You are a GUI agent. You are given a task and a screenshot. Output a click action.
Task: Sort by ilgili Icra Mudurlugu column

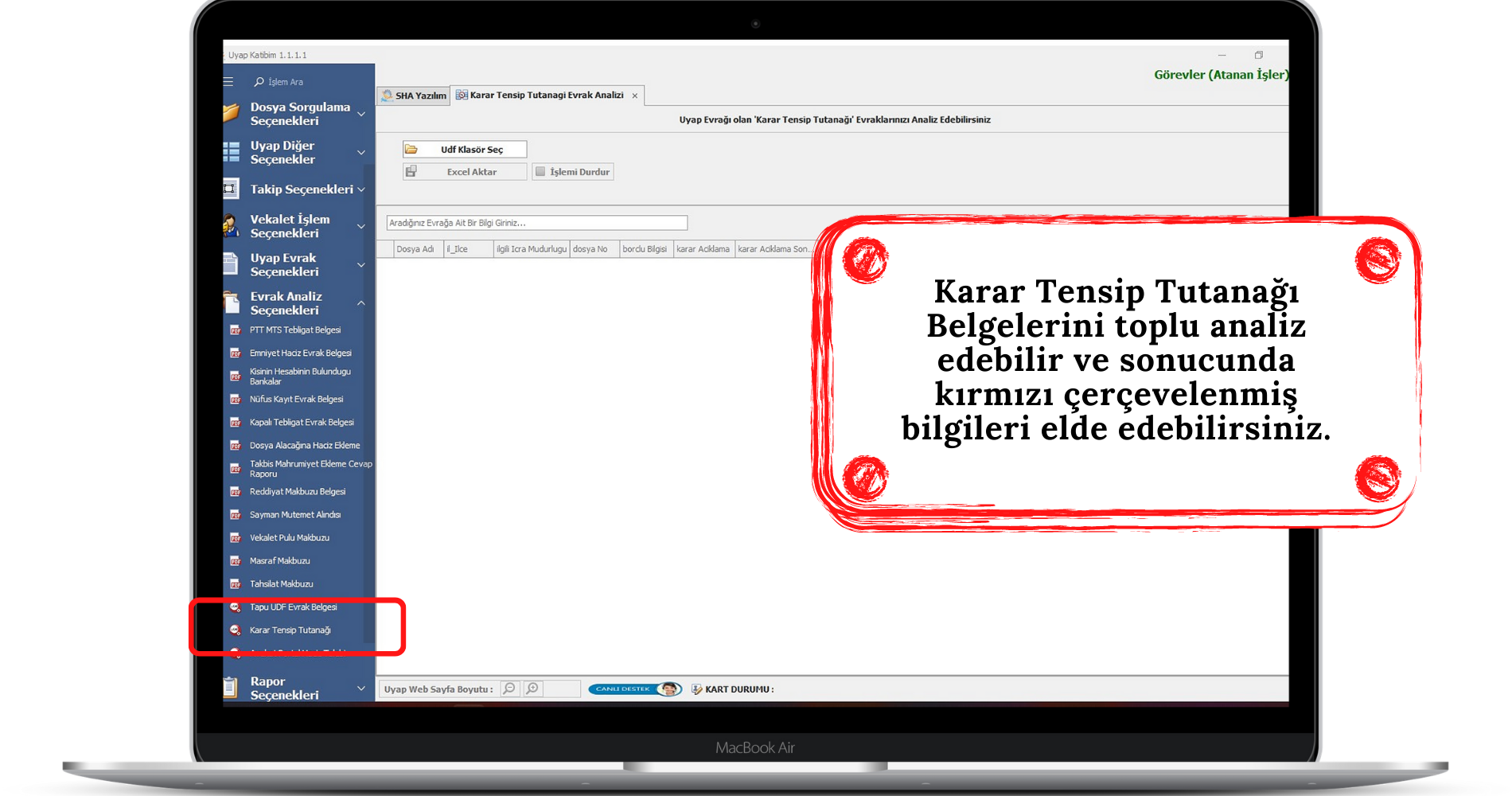(x=531, y=249)
